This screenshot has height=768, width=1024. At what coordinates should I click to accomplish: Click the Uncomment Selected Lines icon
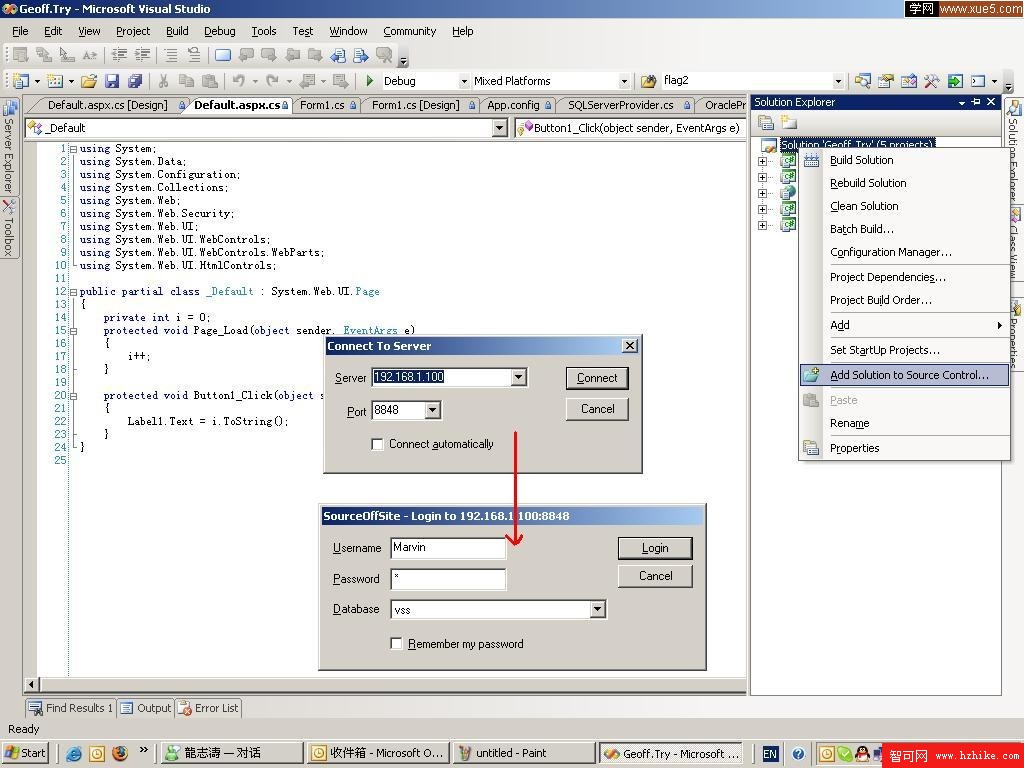194,55
